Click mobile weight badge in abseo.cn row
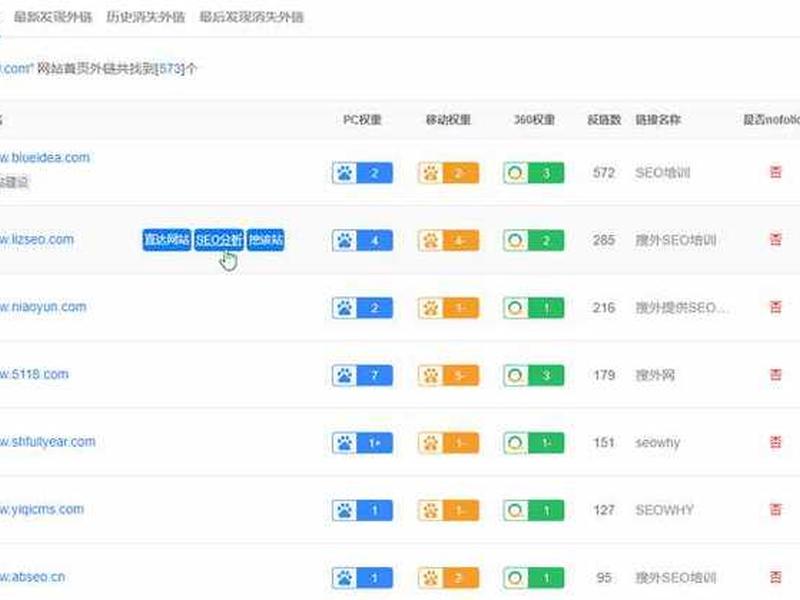The image size is (800, 600). pos(448,578)
